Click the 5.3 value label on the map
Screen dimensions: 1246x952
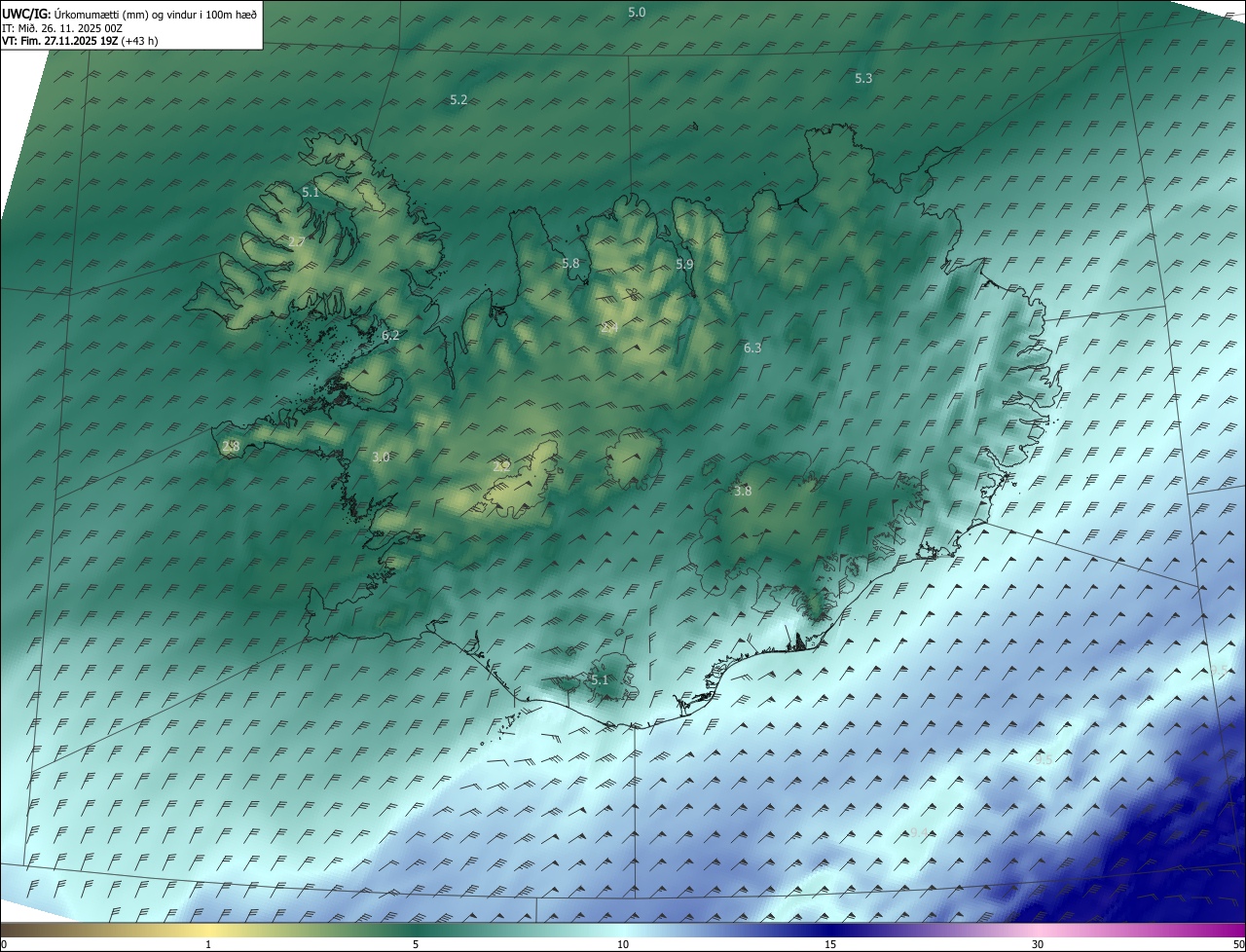coord(863,78)
